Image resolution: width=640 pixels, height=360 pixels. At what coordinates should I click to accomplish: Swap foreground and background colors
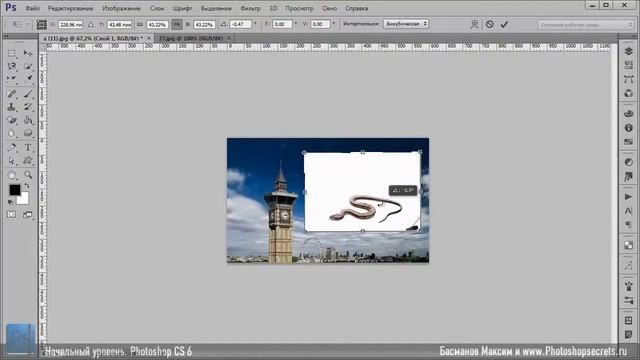click(27, 186)
